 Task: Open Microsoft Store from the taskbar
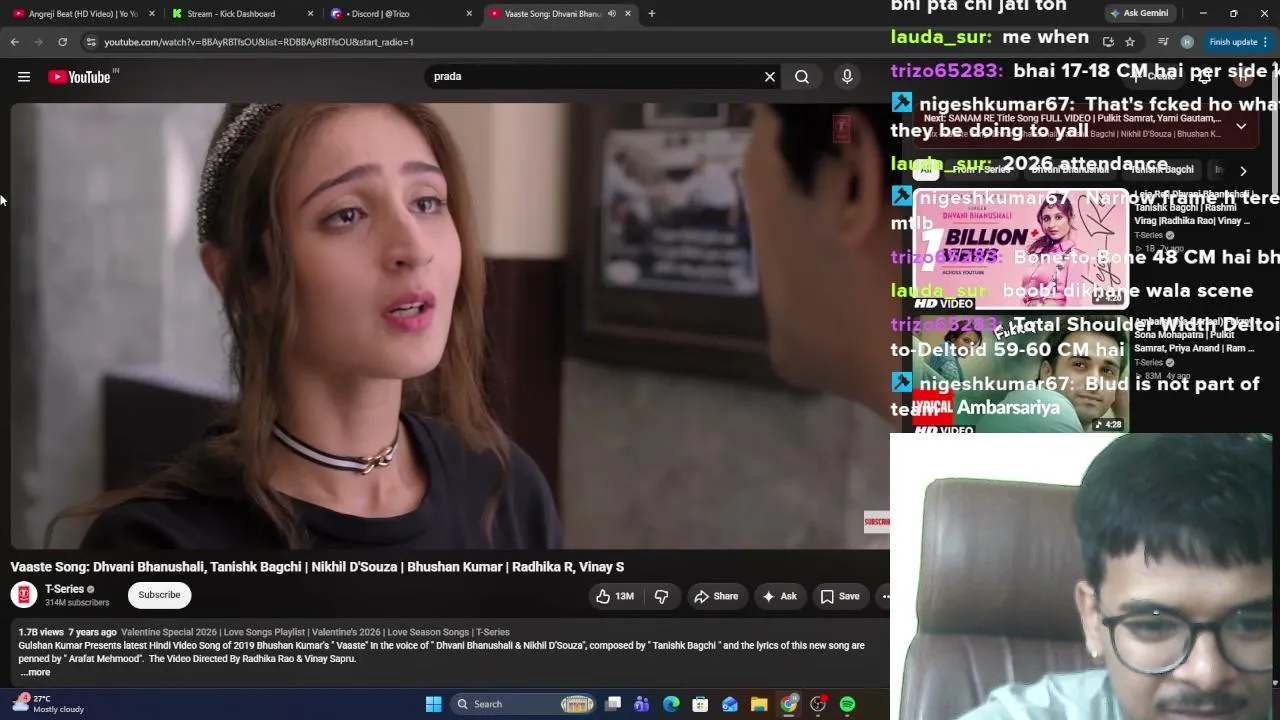click(x=700, y=704)
